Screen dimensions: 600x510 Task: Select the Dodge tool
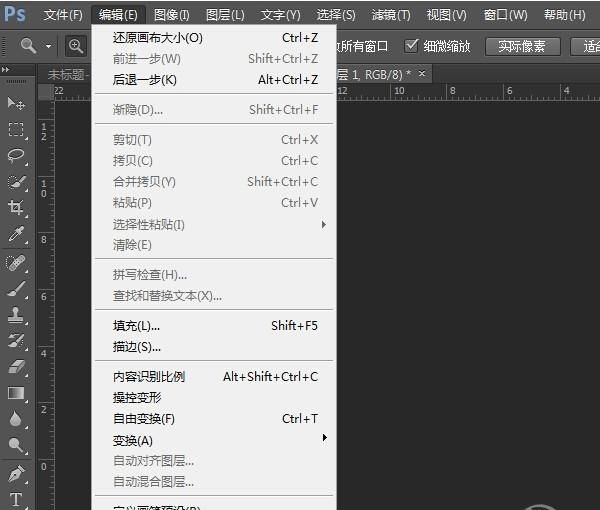coord(16,445)
